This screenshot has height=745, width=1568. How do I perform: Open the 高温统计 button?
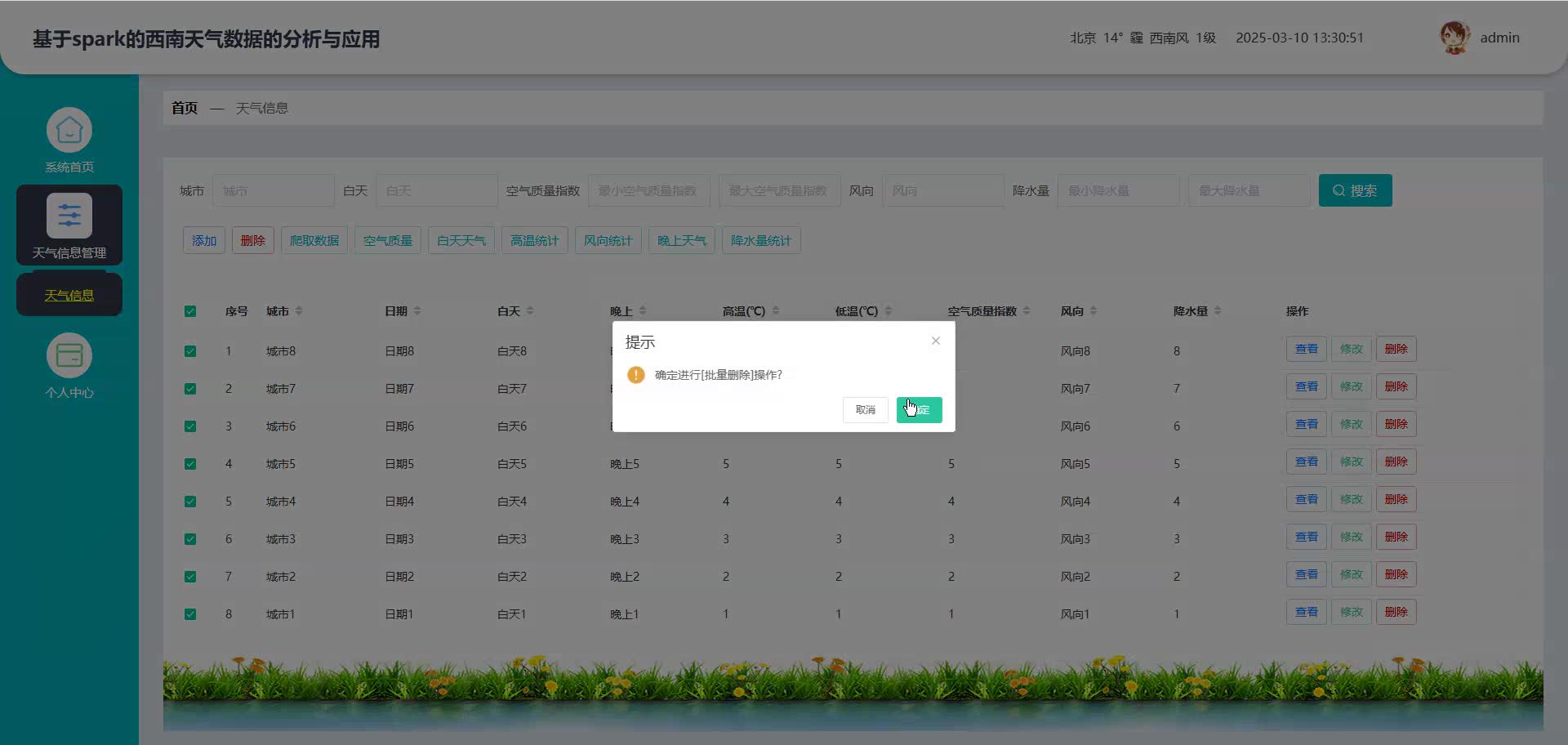[535, 241]
